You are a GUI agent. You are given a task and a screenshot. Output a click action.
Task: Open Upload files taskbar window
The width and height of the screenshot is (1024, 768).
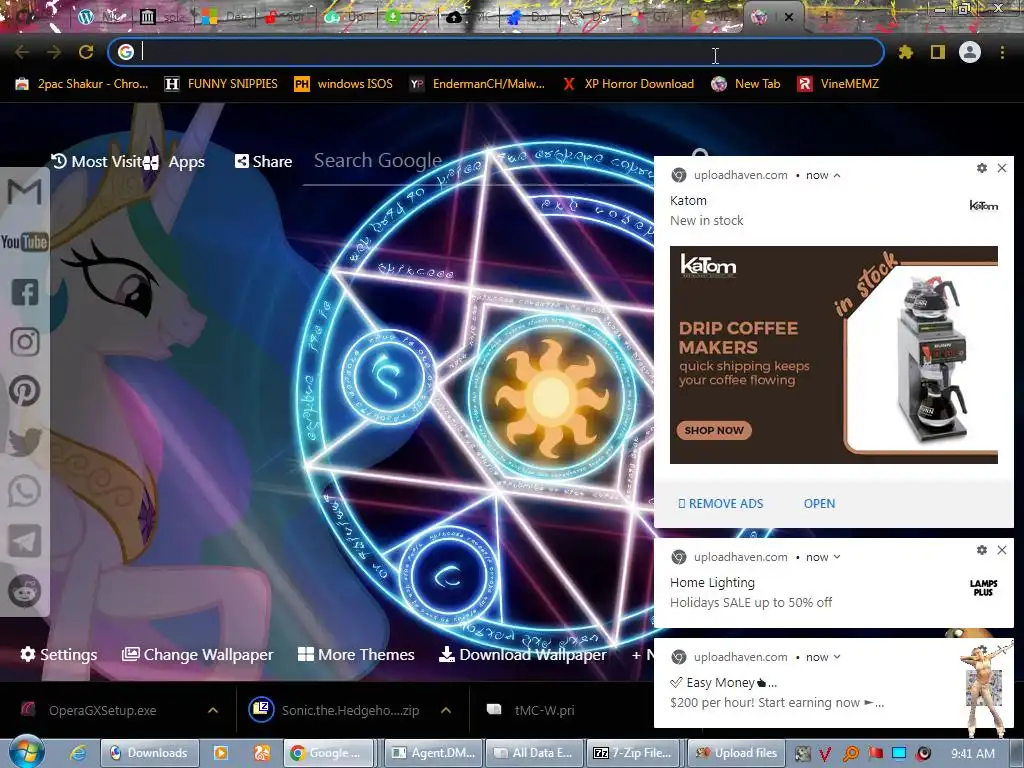[735, 753]
